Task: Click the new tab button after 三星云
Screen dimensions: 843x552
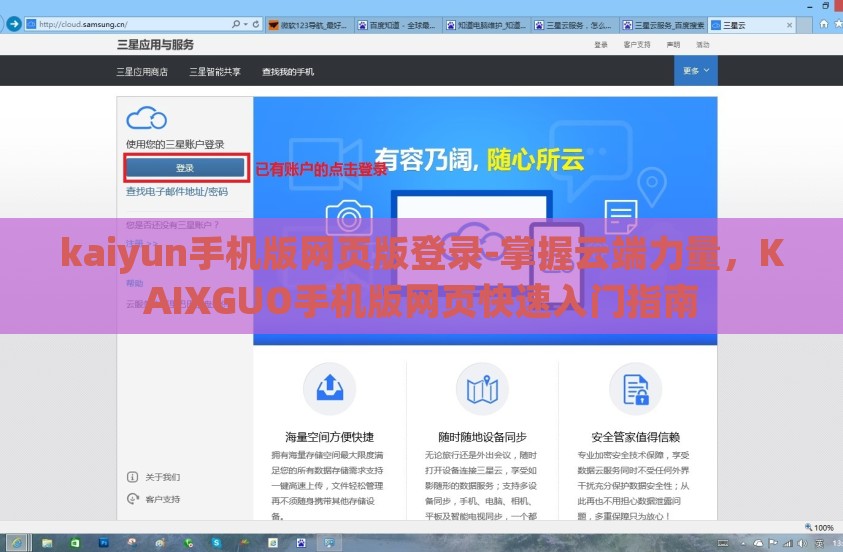Action: [x=804, y=25]
